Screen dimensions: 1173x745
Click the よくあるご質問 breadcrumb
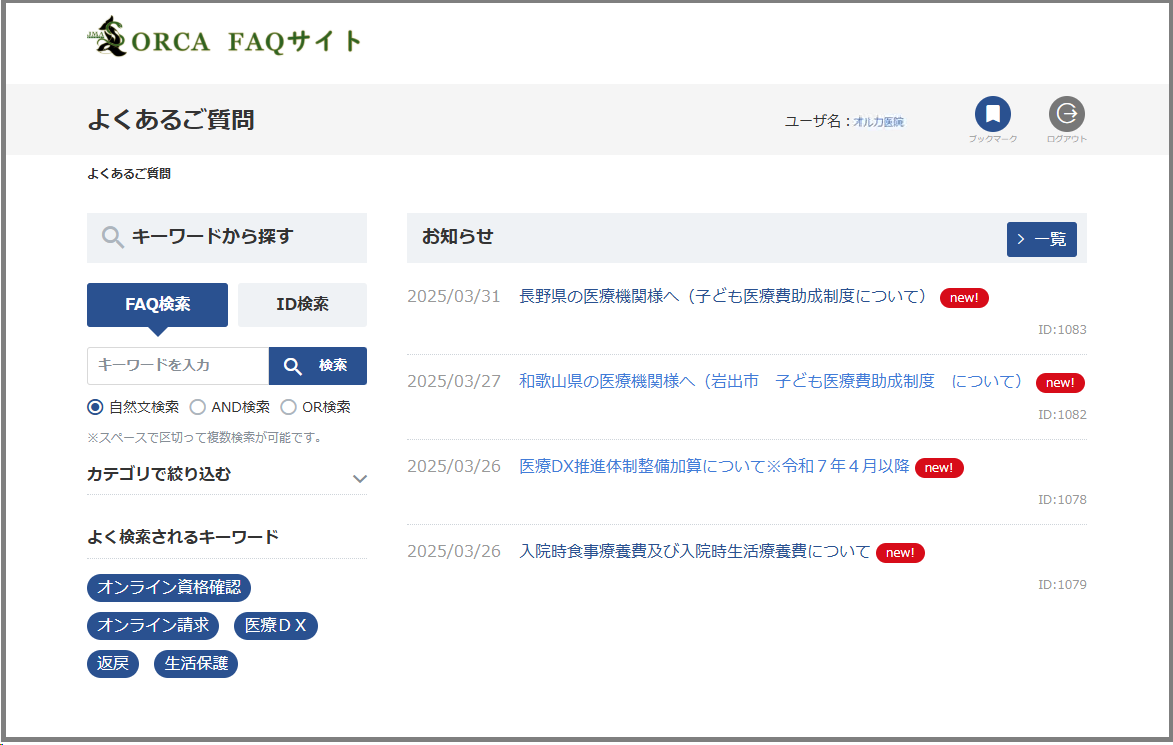pos(129,174)
